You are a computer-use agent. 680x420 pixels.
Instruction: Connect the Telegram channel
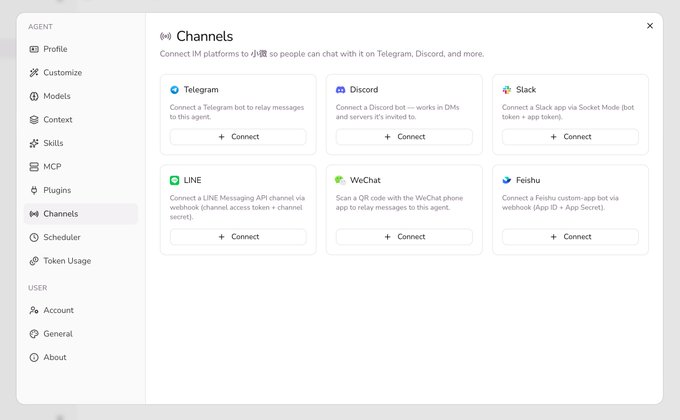(238, 137)
